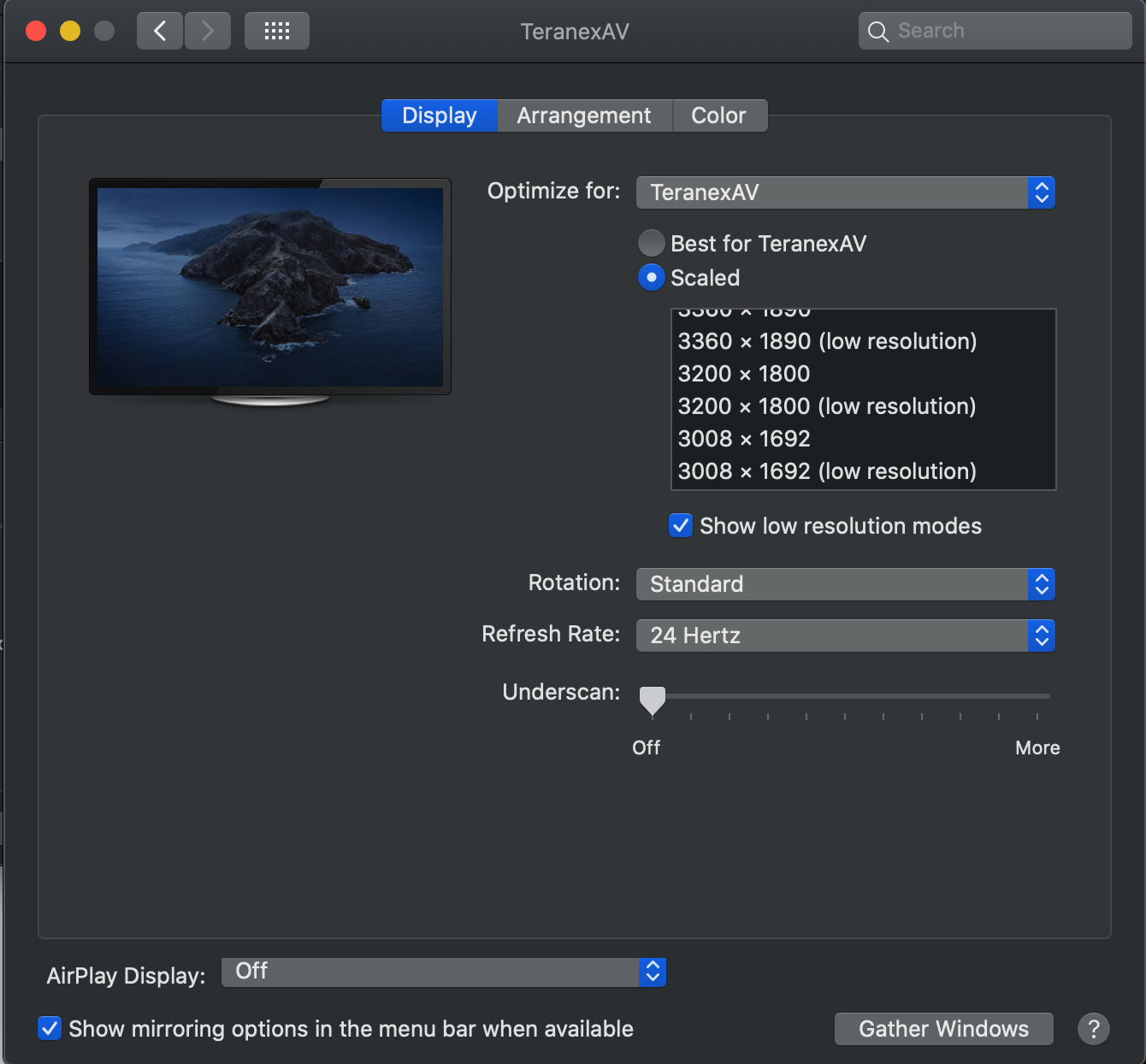The image size is (1146, 1064).
Task: Choose 3008 × 1692 (low resolution)
Action: [x=864, y=471]
